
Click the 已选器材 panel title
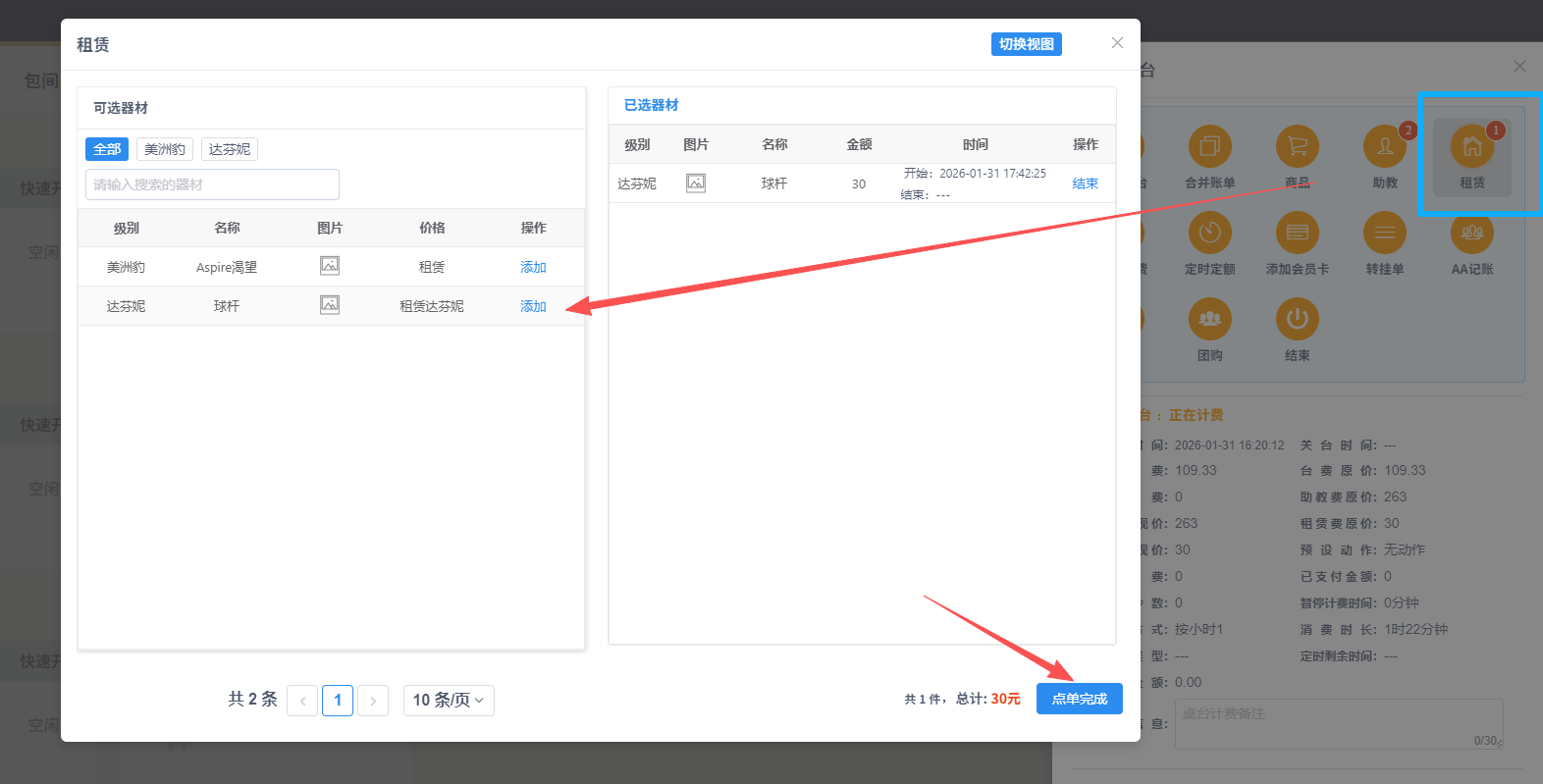652,105
